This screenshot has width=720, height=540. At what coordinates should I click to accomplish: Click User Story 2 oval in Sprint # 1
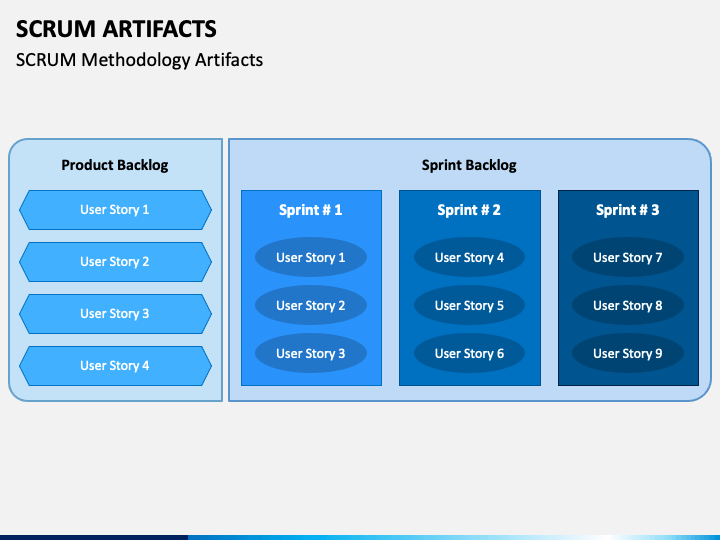[x=311, y=305]
